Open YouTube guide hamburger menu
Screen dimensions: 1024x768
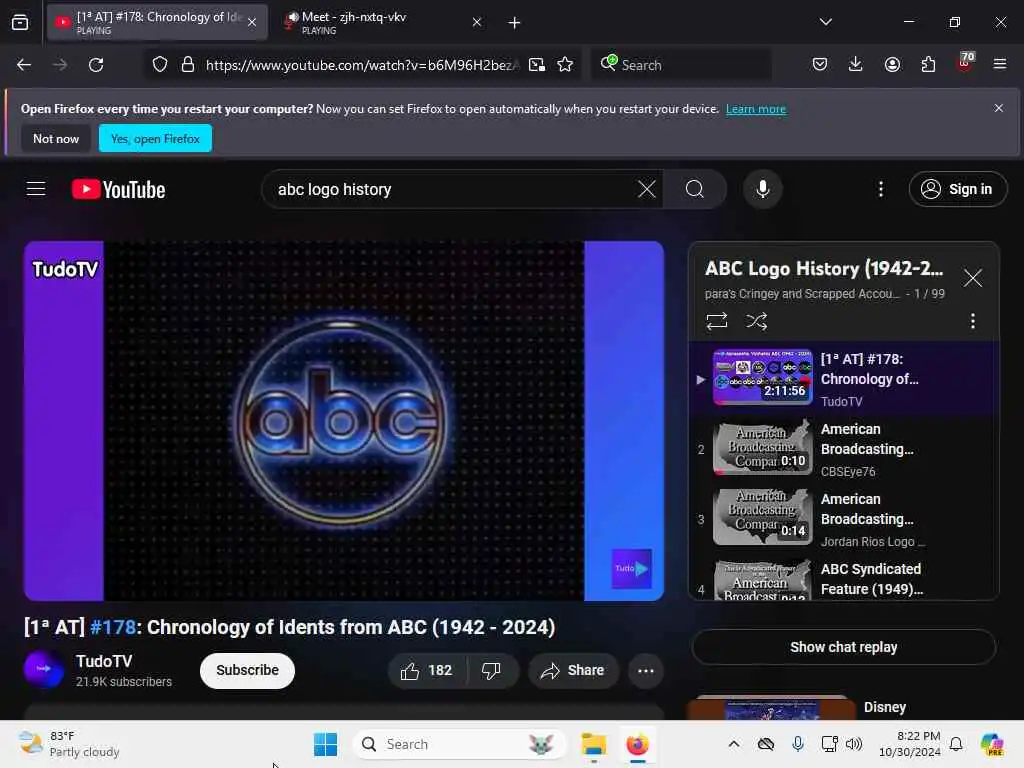click(36, 189)
